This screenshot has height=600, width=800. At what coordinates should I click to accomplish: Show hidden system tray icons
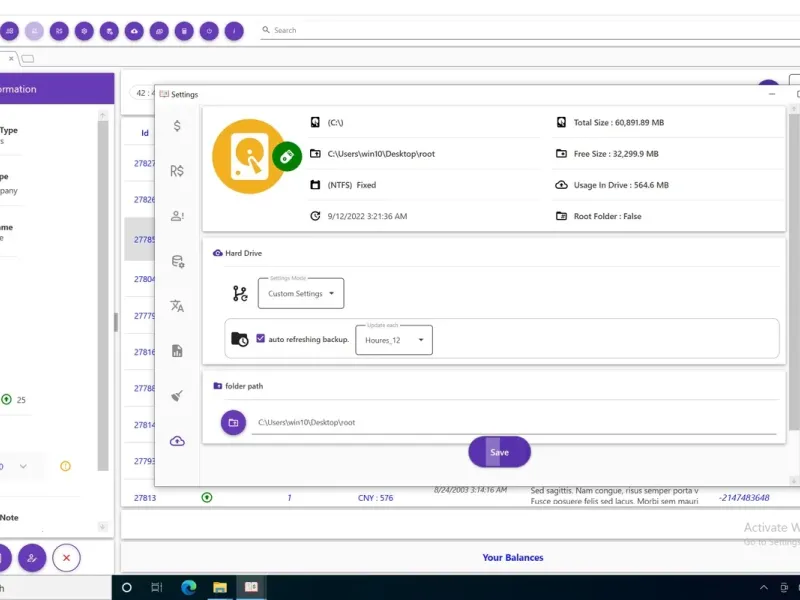(763, 588)
